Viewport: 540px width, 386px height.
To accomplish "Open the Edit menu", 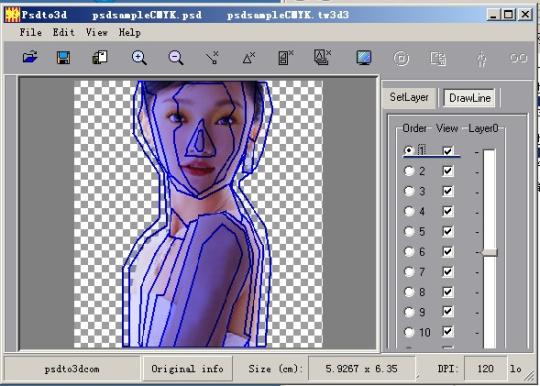I will click(x=63, y=32).
